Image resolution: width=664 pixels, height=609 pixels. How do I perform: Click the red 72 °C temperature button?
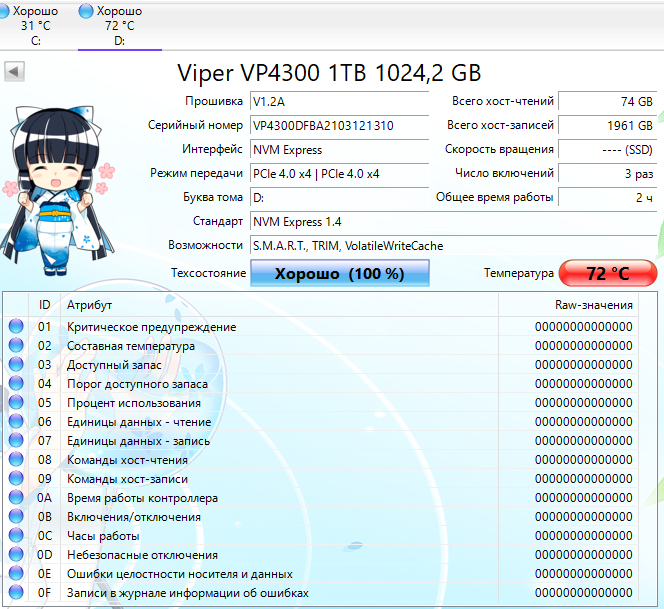pyautogui.click(x=608, y=273)
